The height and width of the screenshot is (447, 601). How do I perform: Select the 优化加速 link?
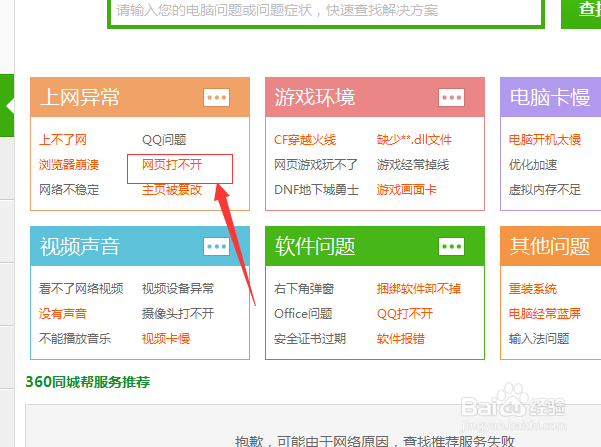tap(533, 165)
